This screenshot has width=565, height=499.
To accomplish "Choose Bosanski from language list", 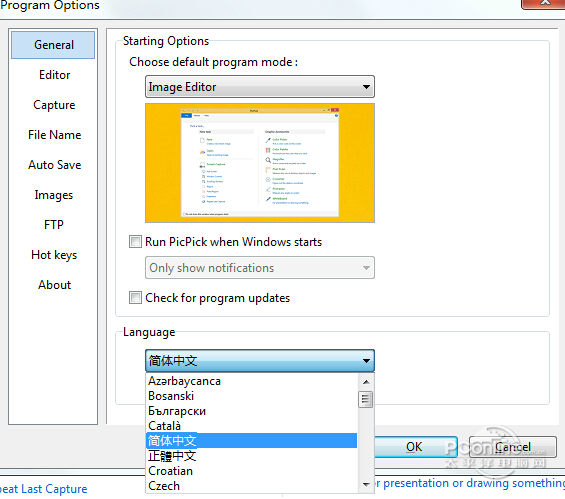I will point(252,396).
